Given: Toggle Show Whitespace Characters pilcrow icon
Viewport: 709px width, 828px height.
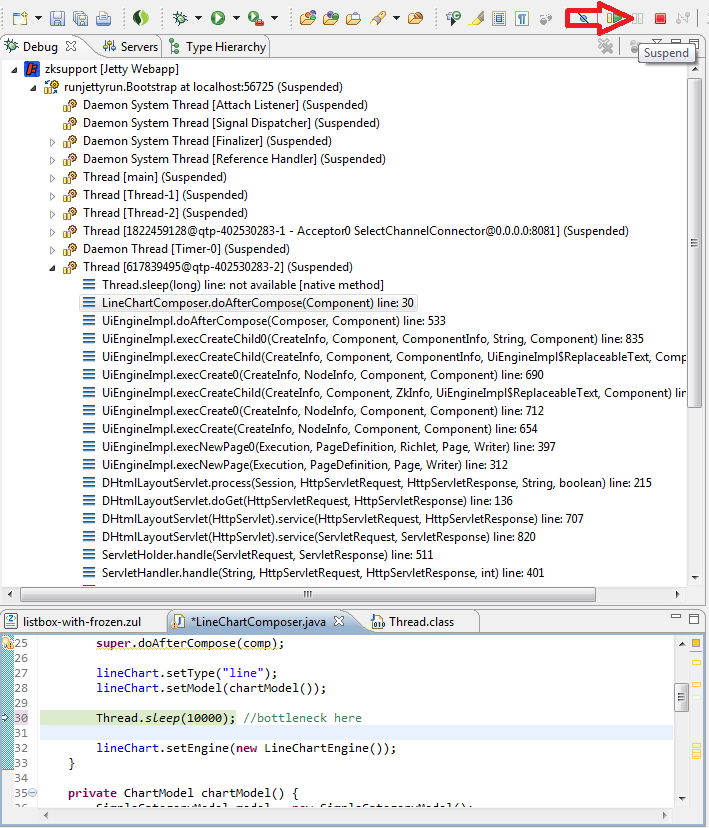Looking at the screenshot, I should pos(522,18).
